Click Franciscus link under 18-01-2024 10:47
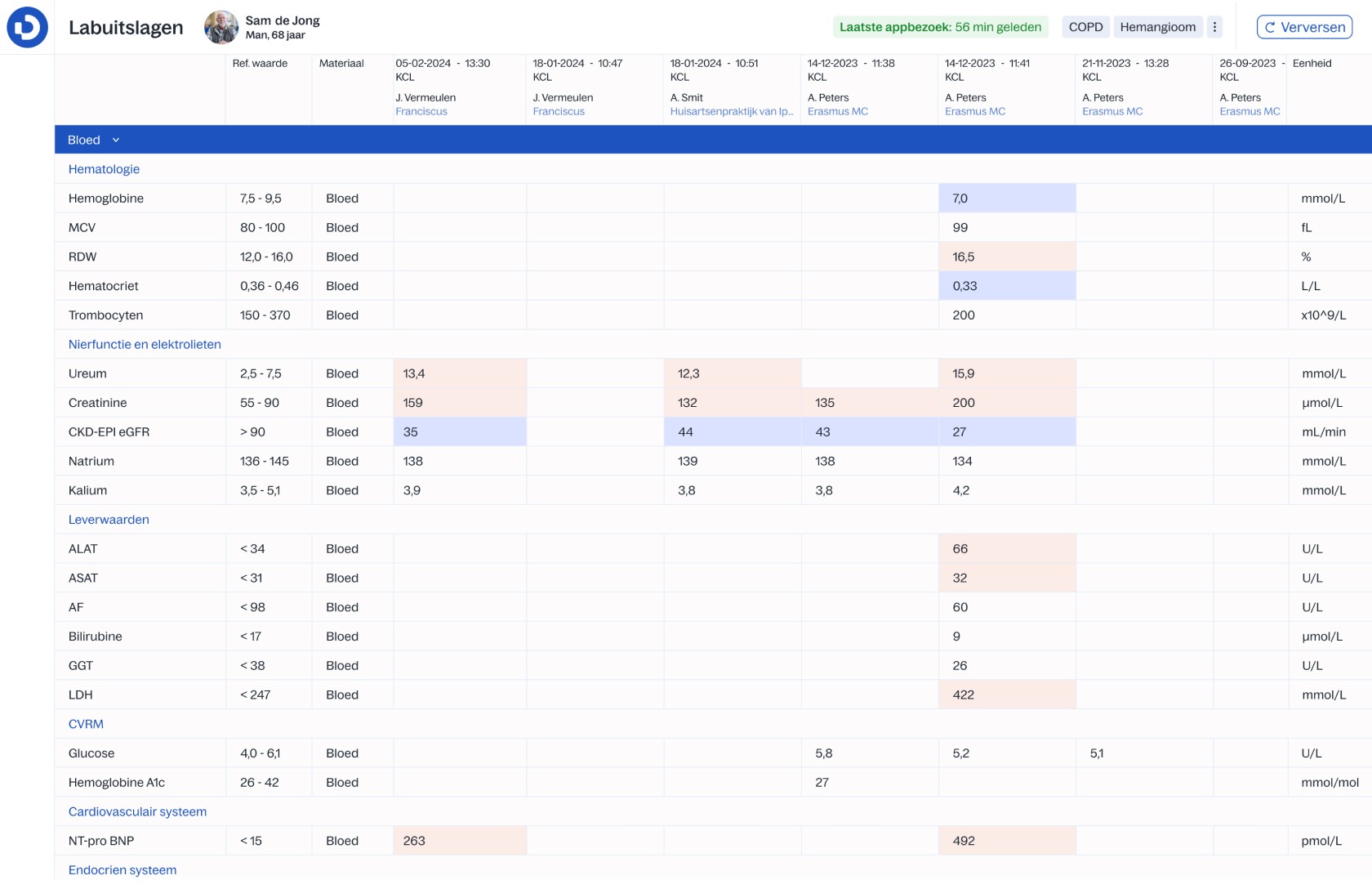Viewport: 1372px width, 889px height. click(559, 111)
